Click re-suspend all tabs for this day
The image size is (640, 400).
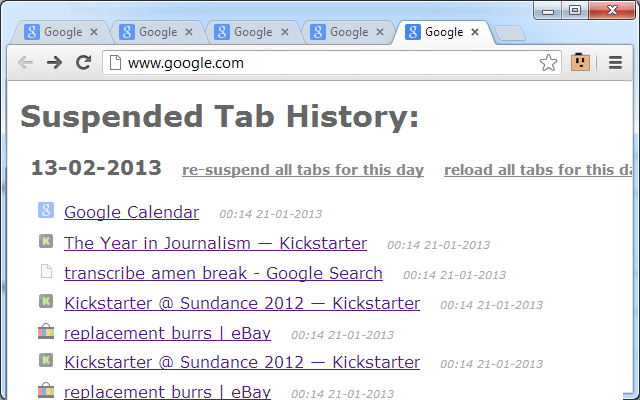(x=303, y=170)
